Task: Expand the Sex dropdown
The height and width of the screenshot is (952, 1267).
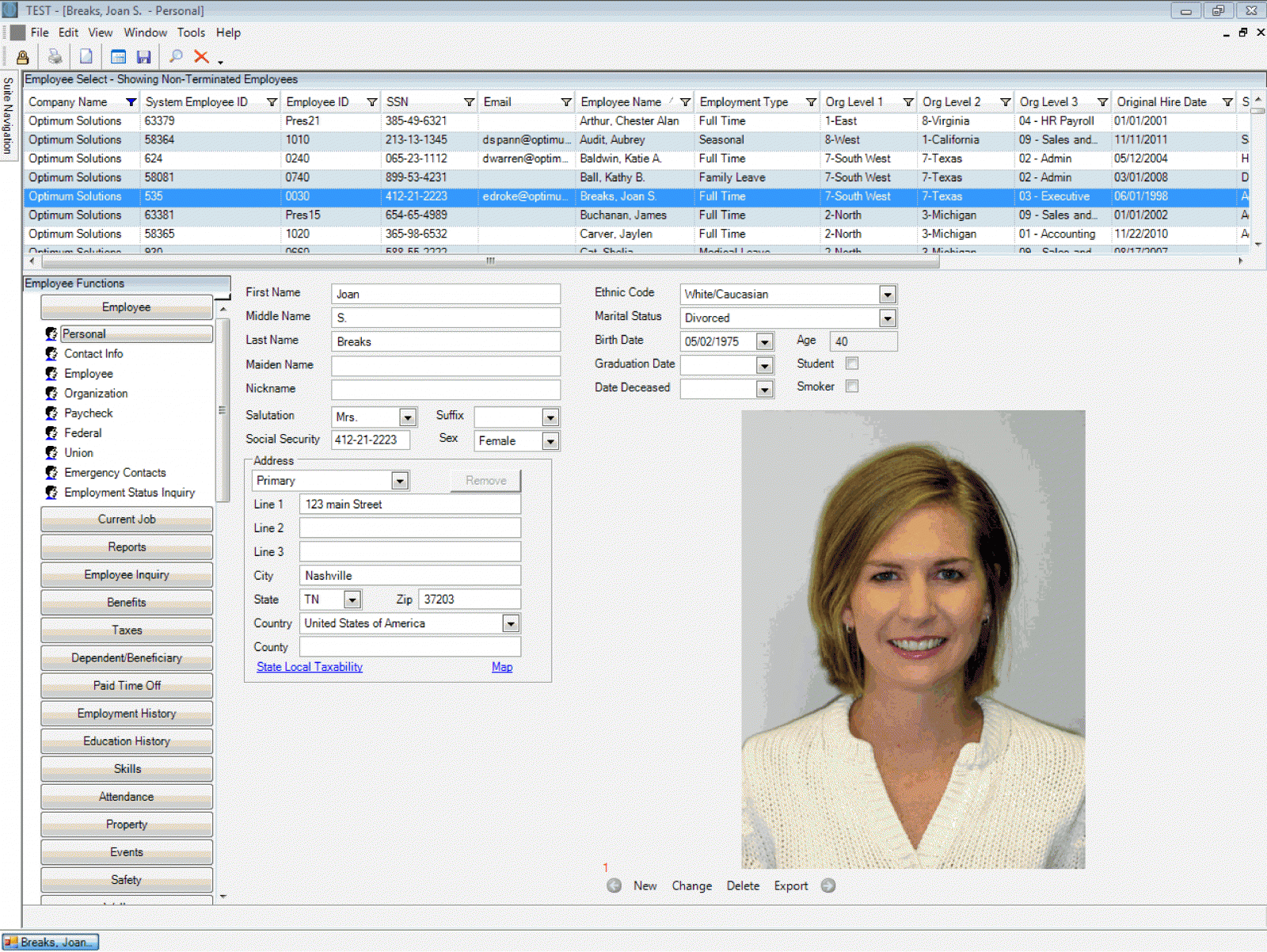Action: pos(550,441)
